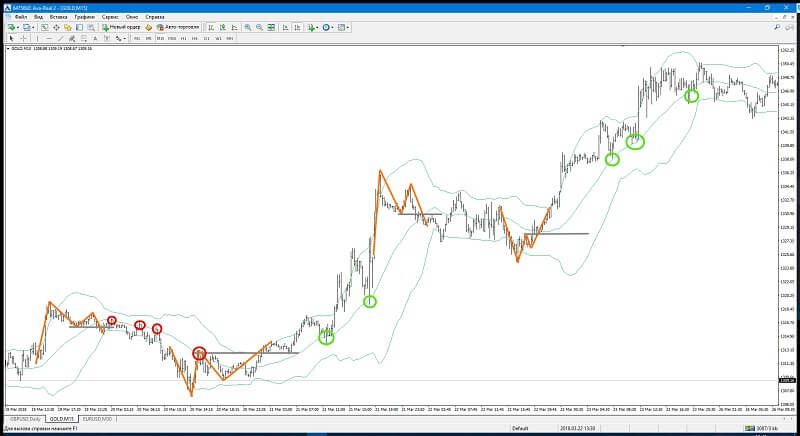Switch to the GBPUSD,Daily chart tab
Viewport: 800px width, 436px height.
pyautogui.click(x=25, y=419)
